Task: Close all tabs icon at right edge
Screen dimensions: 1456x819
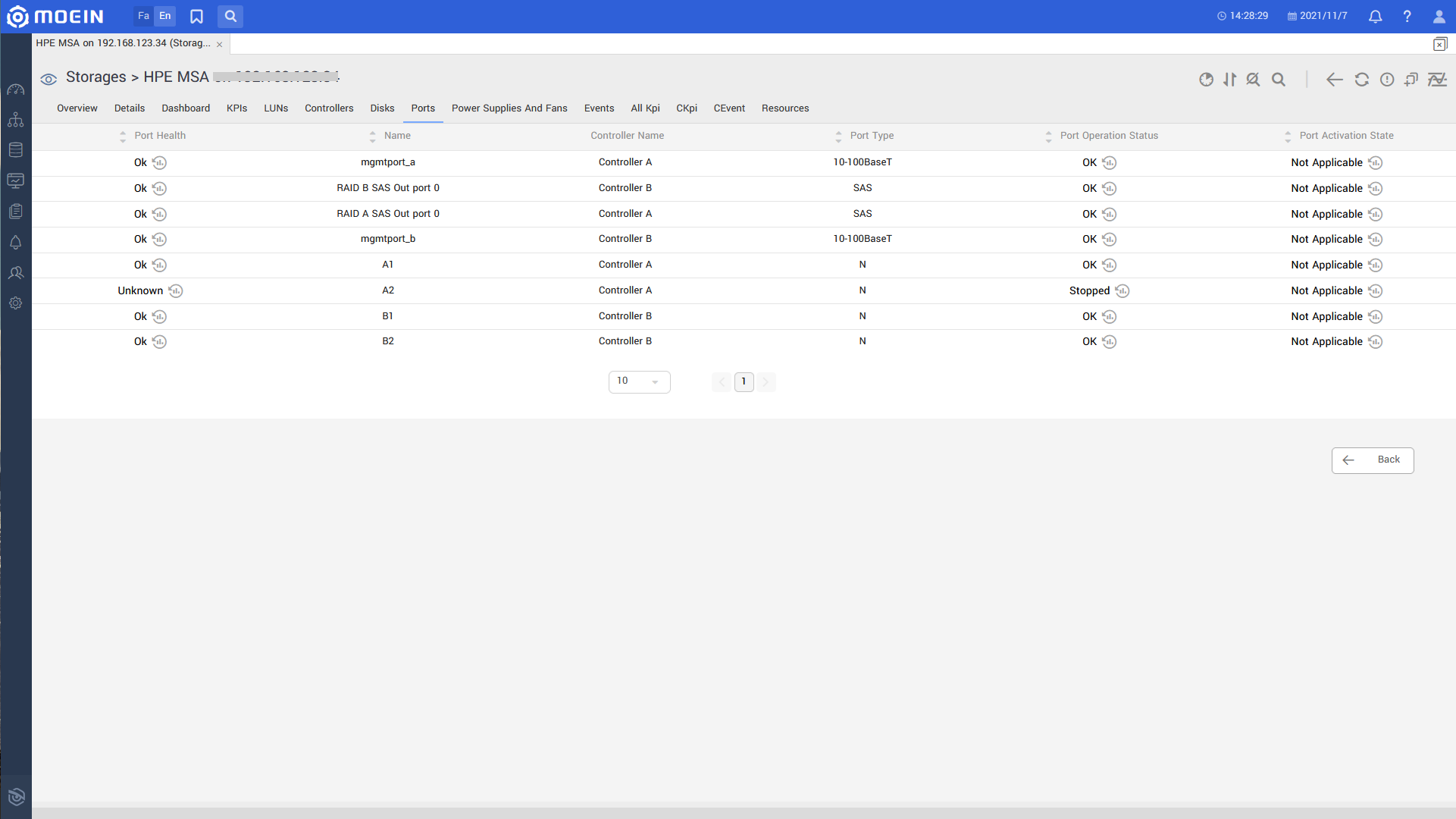Action: [1440, 44]
